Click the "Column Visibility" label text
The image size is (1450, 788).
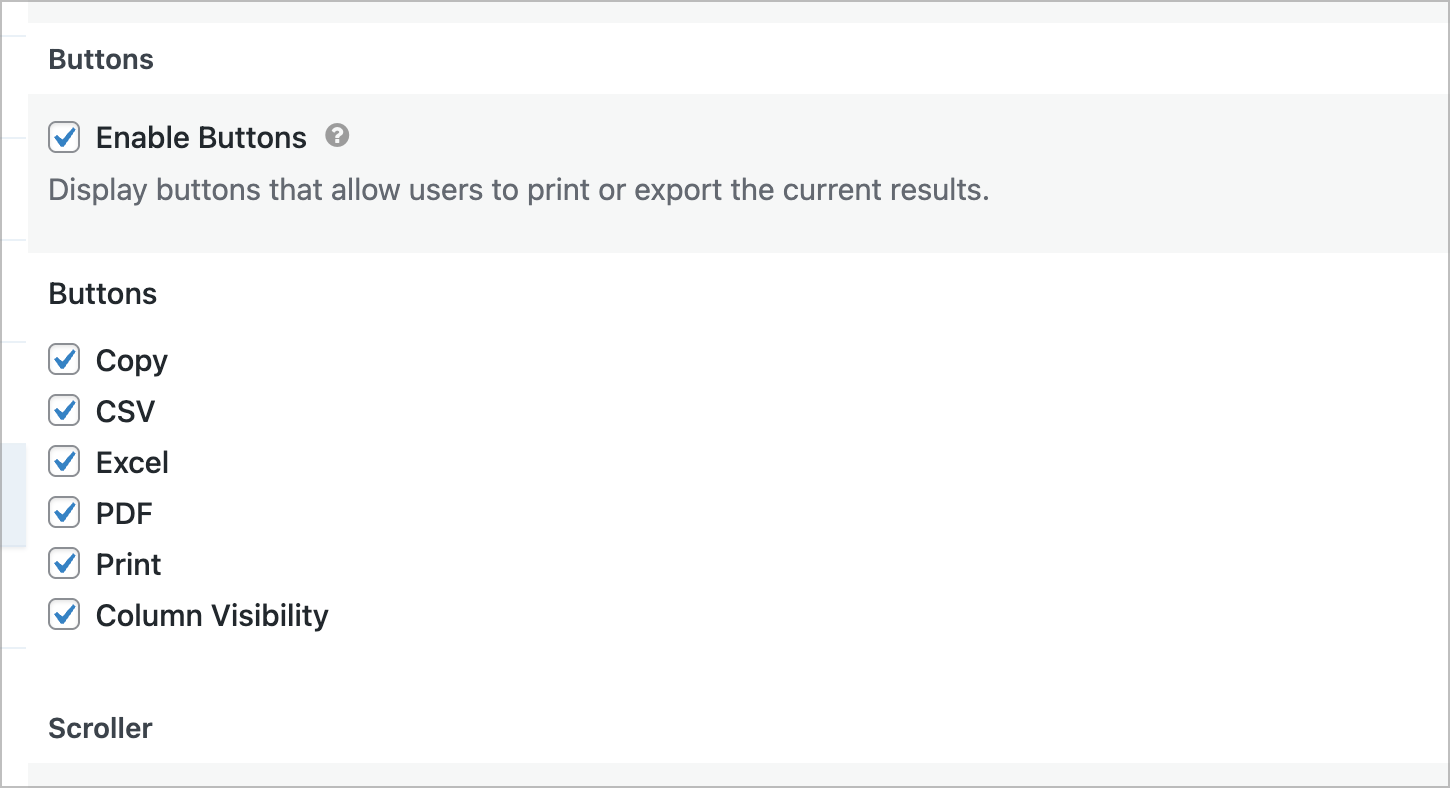click(x=212, y=616)
